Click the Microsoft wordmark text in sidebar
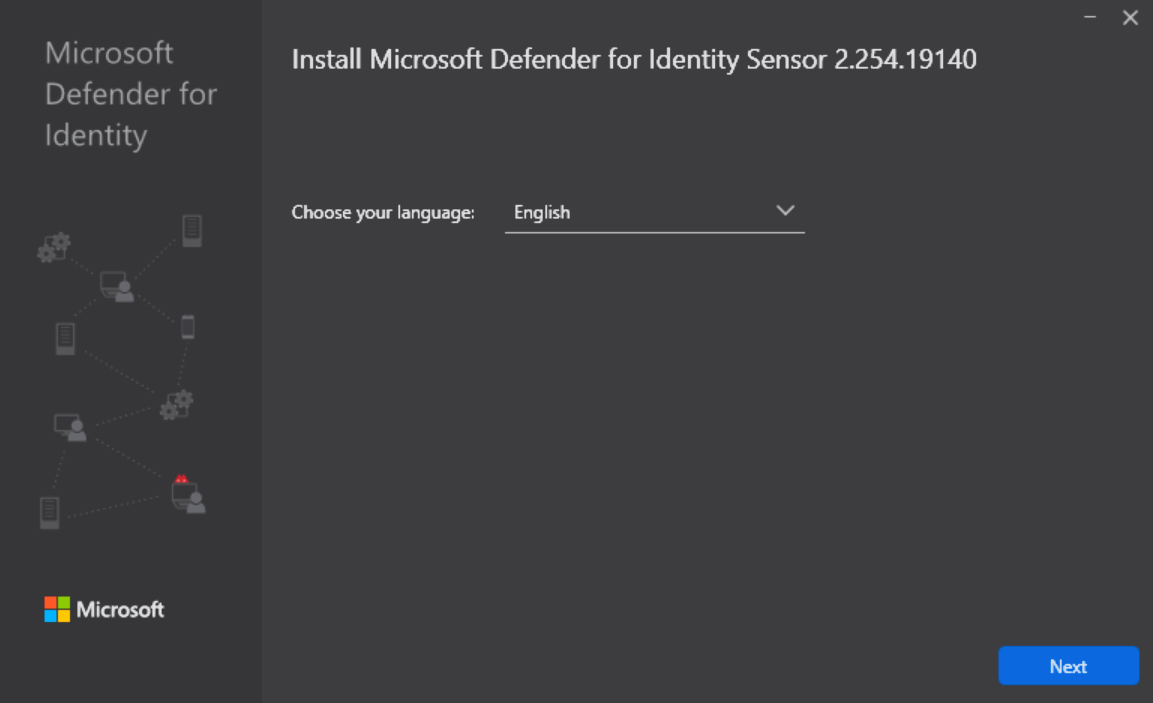The height and width of the screenshot is (703, 1153). tap(120, 609)
